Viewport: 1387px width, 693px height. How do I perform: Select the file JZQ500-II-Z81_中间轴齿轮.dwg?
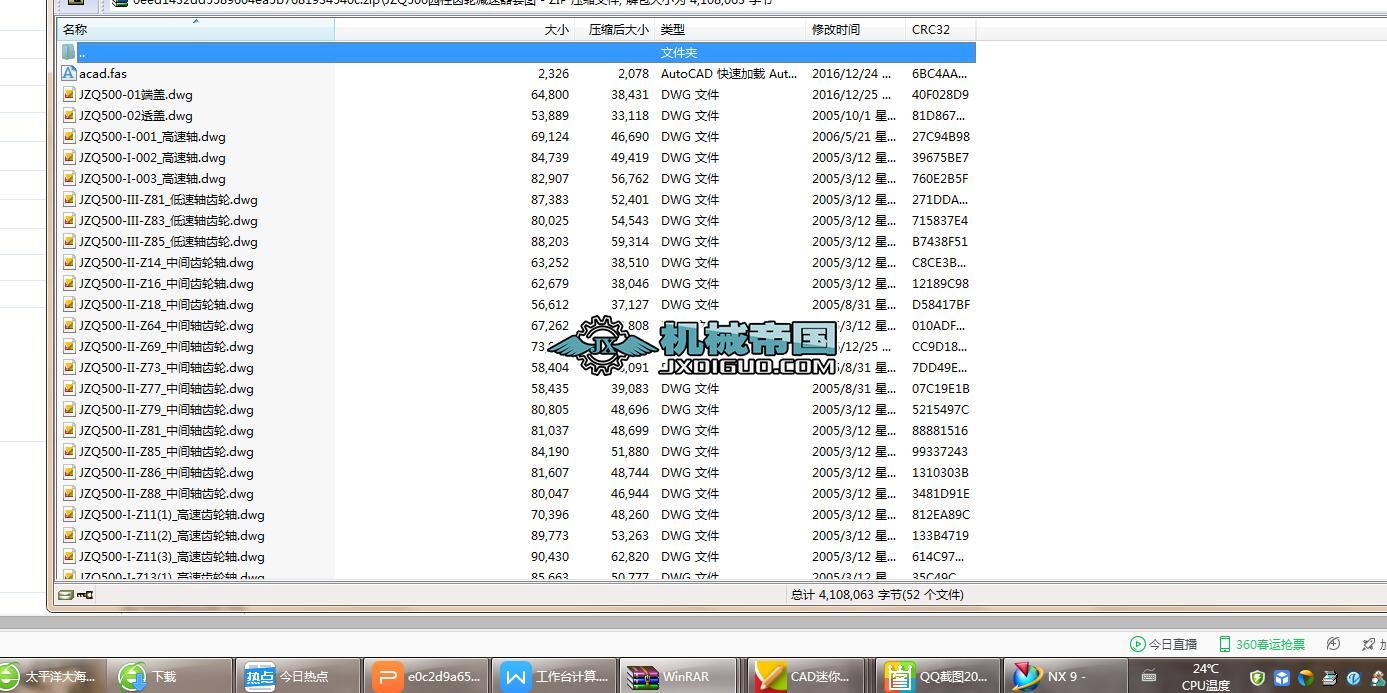tap(166, 430)
